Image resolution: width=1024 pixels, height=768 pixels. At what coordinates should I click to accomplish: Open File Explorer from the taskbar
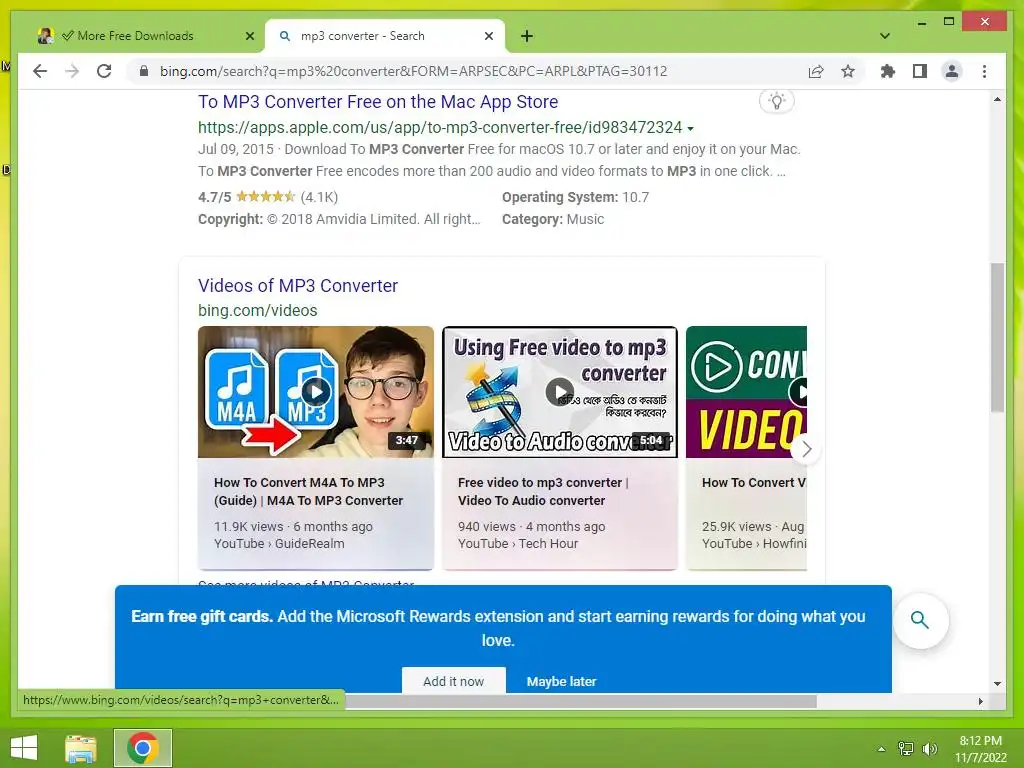[x=81, y=748]
